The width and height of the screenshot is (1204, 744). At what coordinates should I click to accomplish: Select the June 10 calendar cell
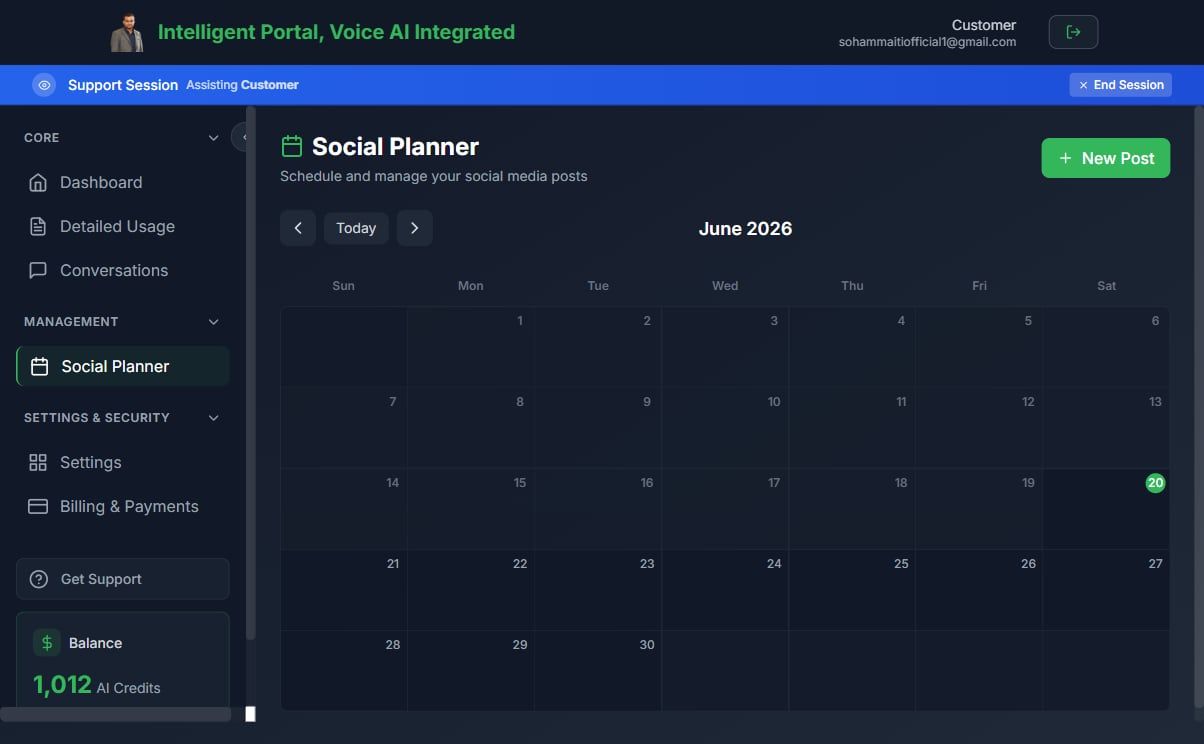pos(724,428)
